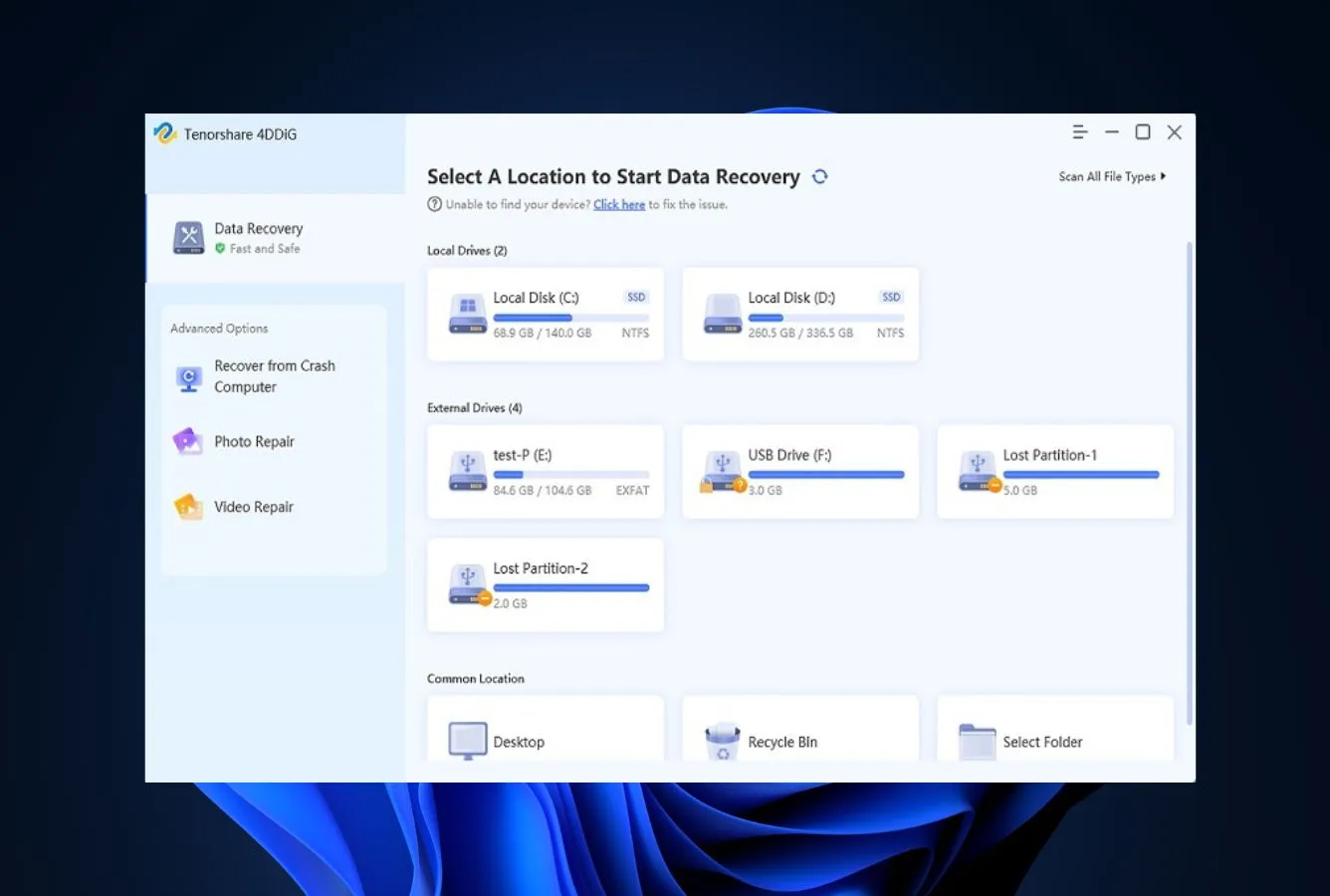1330x896 pixels.
Task: Click the "3.0 GB" size on USB Drive (F:)
Action: [x=766, y=491]
